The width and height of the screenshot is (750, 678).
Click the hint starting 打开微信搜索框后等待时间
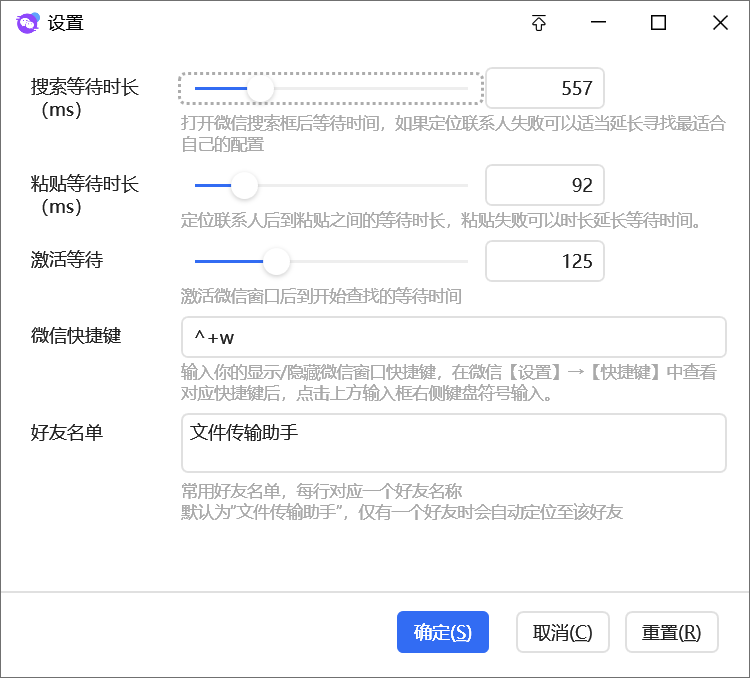[453, 133]
